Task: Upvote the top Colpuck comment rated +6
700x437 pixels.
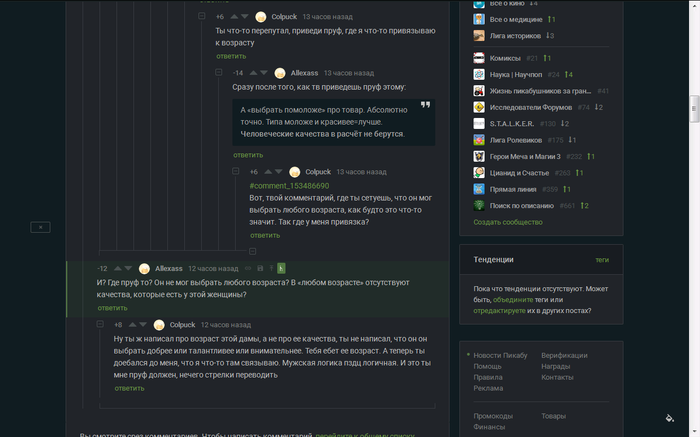Action: coord(235,17)
